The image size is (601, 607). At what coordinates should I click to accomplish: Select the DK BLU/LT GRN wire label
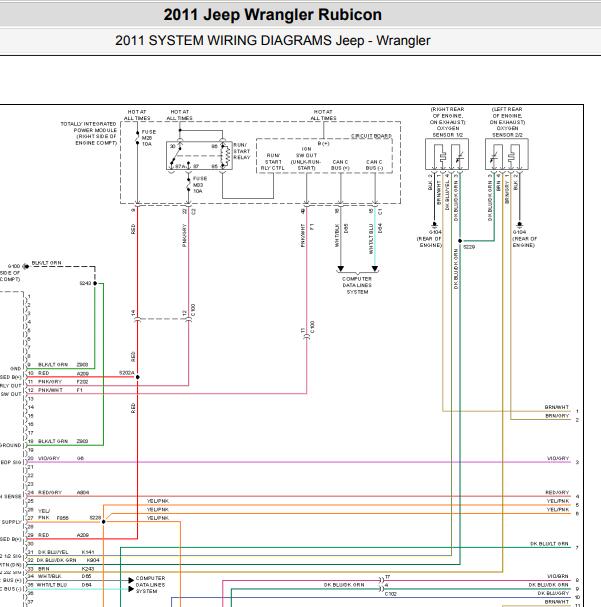click(x=549, y=544)
